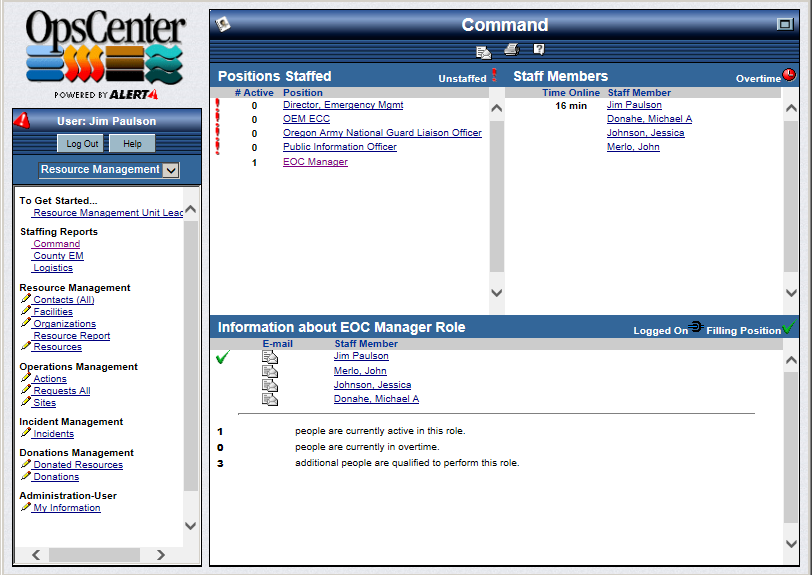
Task: Click the alert icon beside the user name
Action: click(23, 121)
